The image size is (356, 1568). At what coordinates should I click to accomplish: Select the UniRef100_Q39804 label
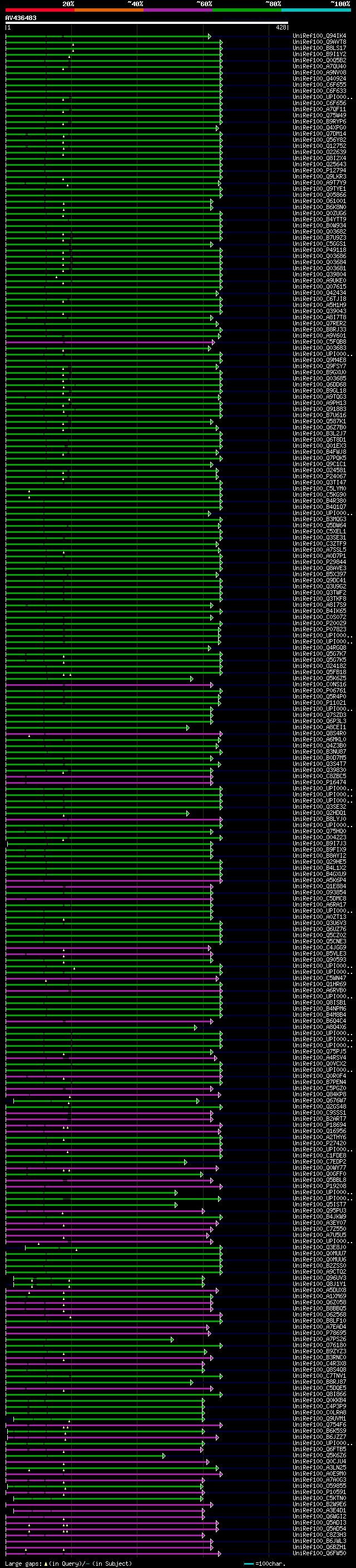click(319, 275)
